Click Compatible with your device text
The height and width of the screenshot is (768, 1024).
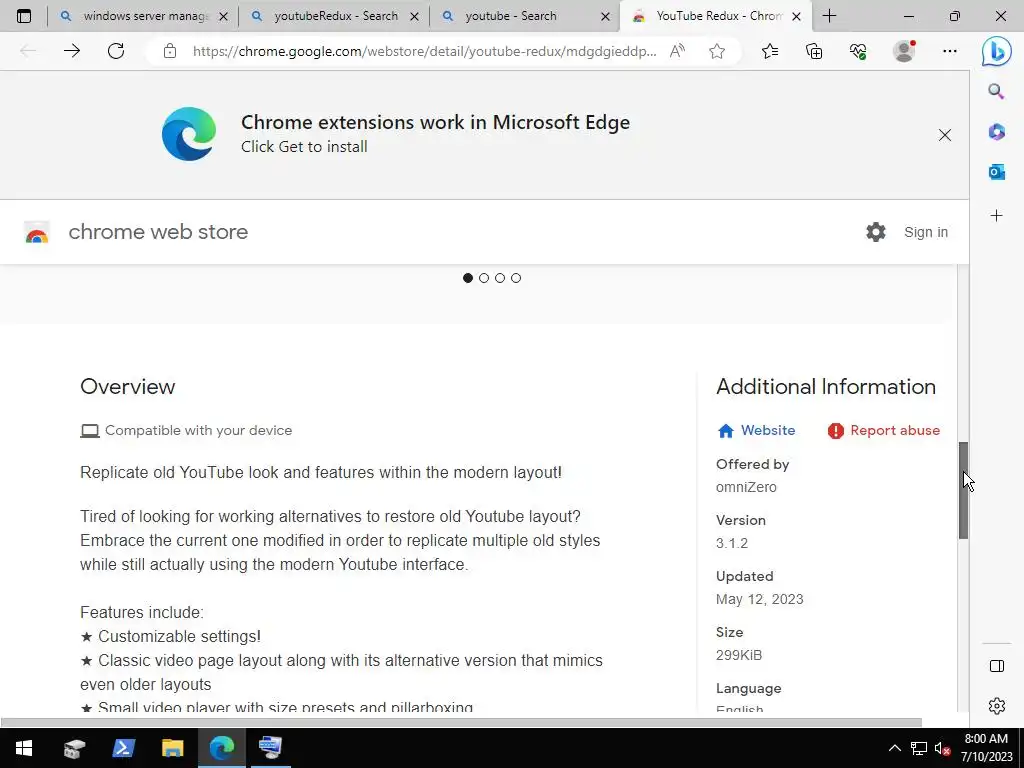point(199,430)
